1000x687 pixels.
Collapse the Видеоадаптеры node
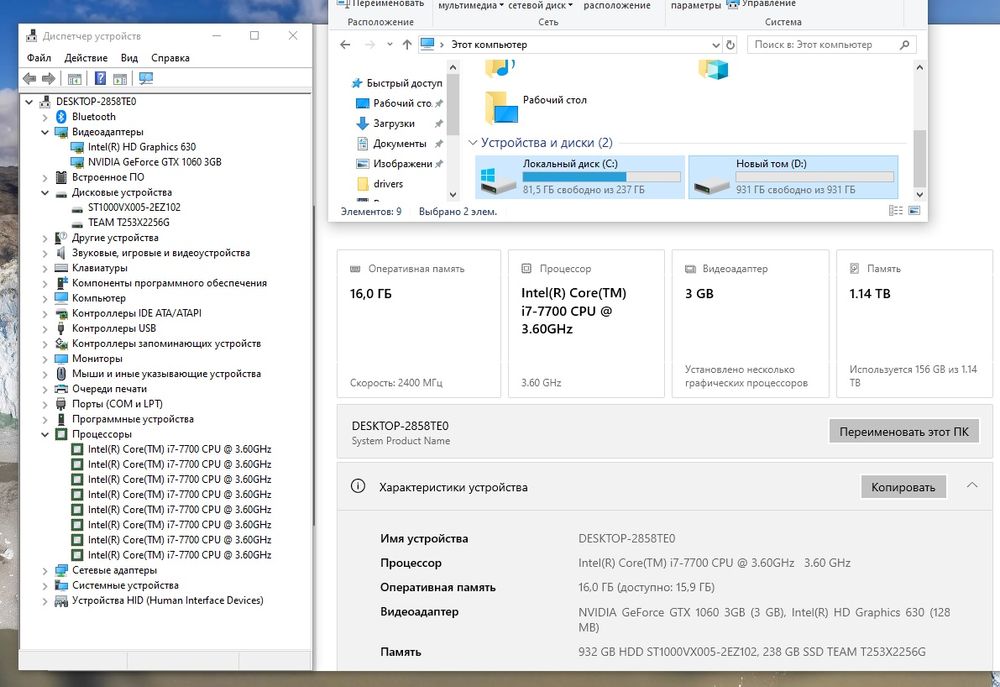[45, 132]
